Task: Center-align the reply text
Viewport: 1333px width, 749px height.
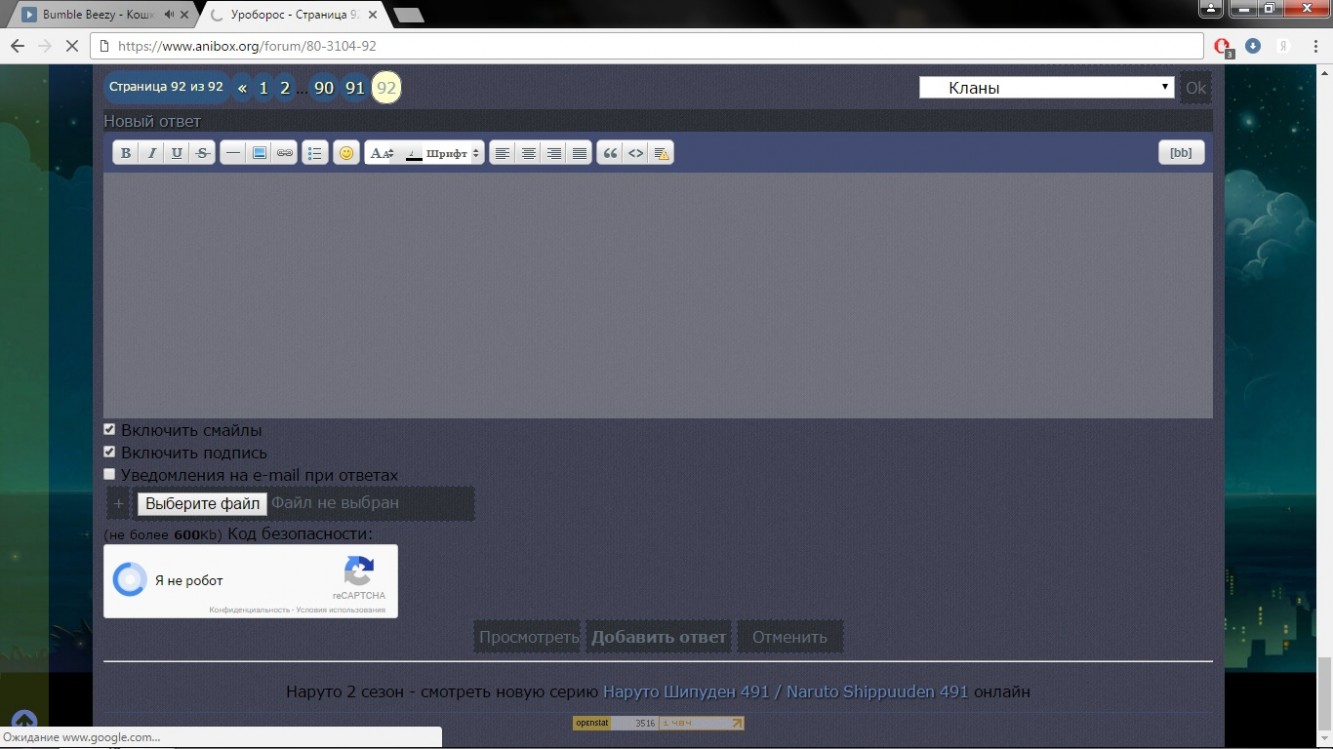Action: pos(528,153)
